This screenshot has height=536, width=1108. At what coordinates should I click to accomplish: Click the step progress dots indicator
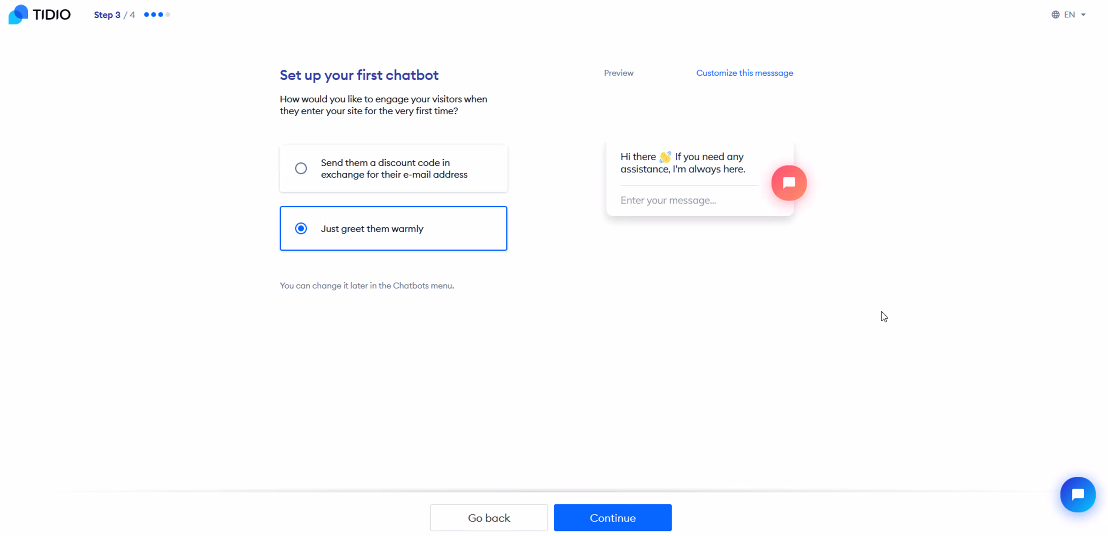(157, 15)
